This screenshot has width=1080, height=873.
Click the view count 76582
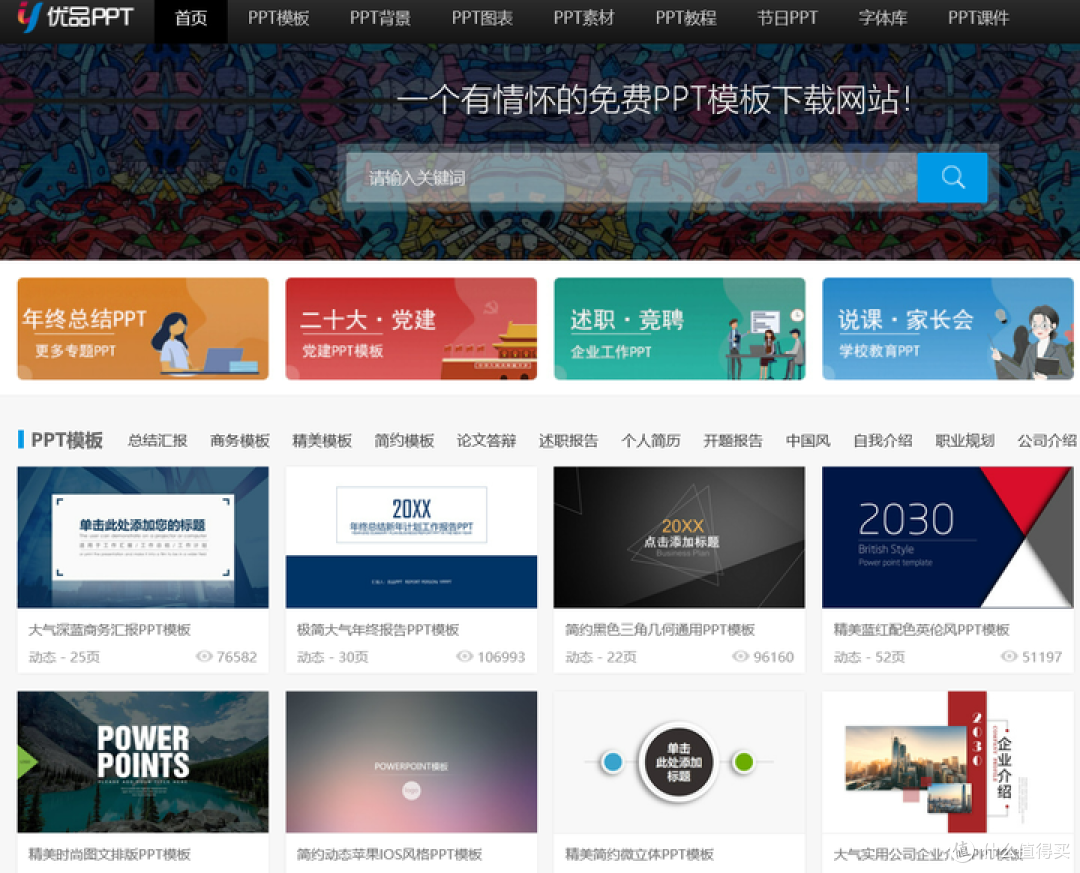pos(237,657)
